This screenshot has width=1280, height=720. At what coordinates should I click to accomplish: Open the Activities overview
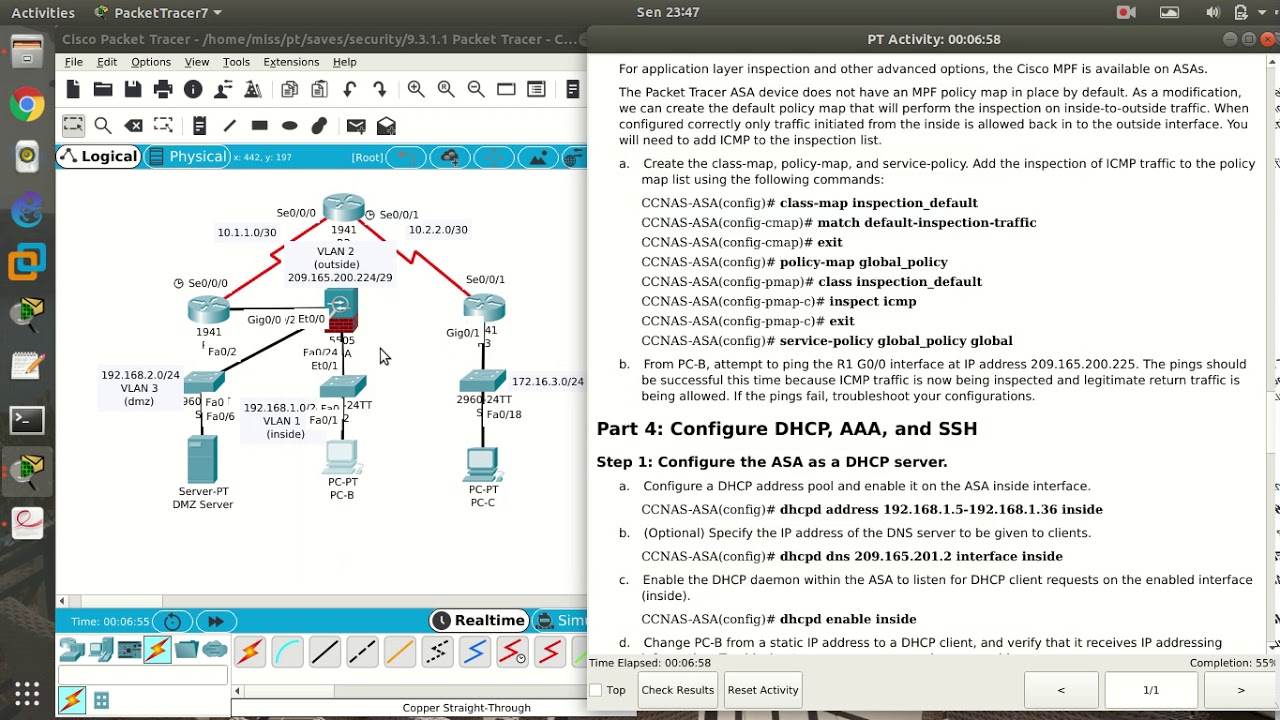[43, 13]
